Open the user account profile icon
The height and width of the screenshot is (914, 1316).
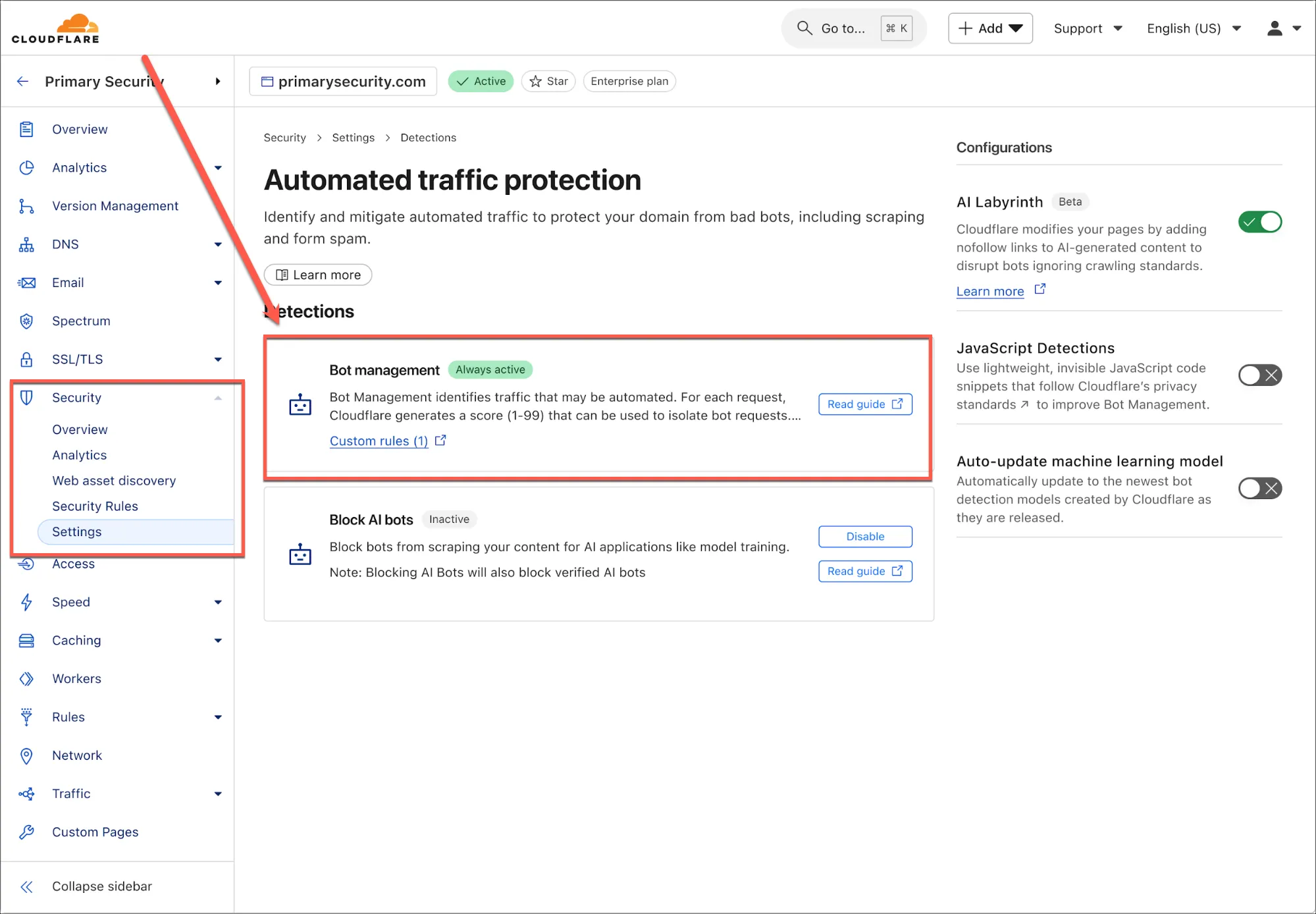tap(1275, 28)
